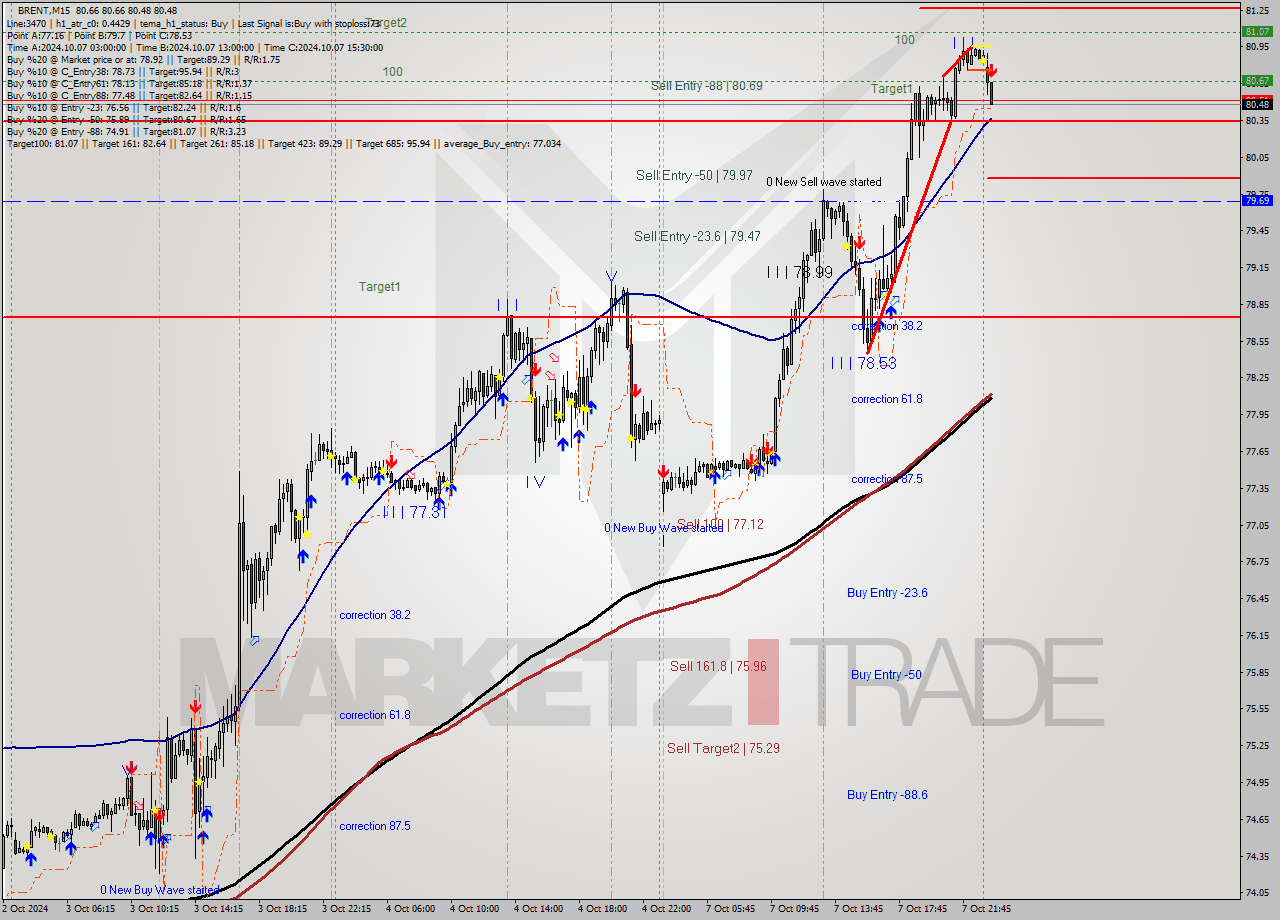This screenshot has width=1280, height=920.
Task: Click the 'Sell Entry -50 | 79.97' label
Action: (694, 175)
